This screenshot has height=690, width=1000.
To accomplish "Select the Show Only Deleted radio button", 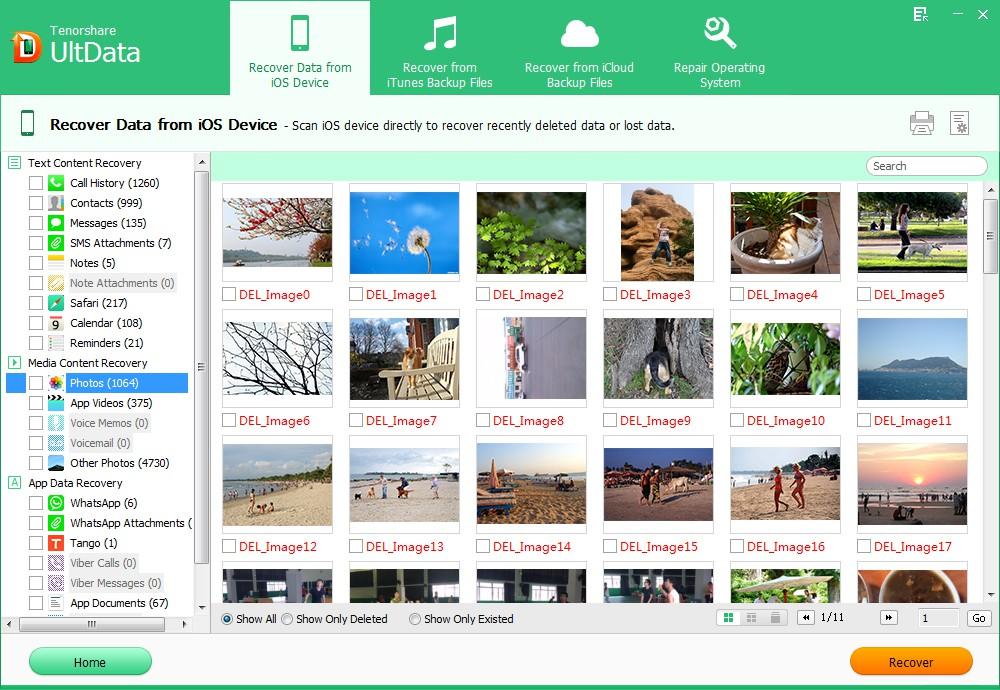I will 287,619.
